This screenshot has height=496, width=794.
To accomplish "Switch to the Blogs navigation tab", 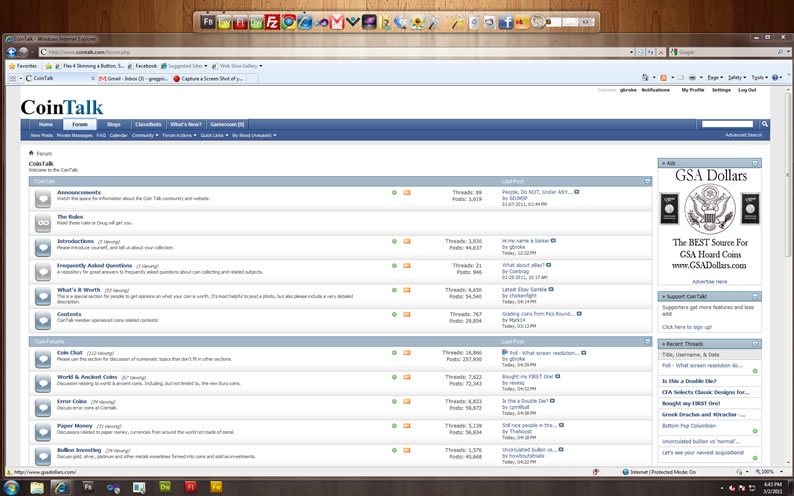I will [113, 125].
